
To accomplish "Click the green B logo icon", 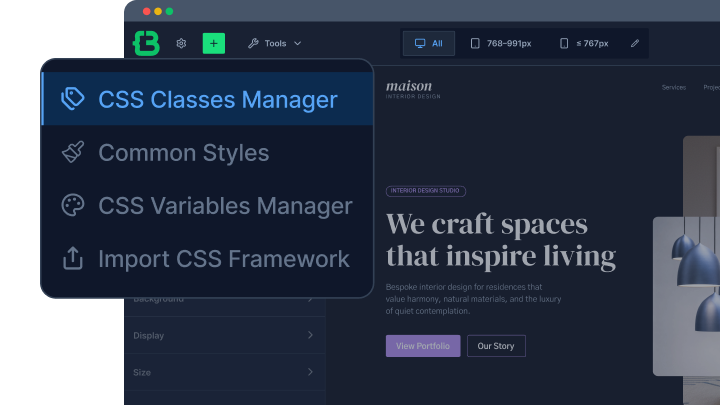I will click(146, 44).
